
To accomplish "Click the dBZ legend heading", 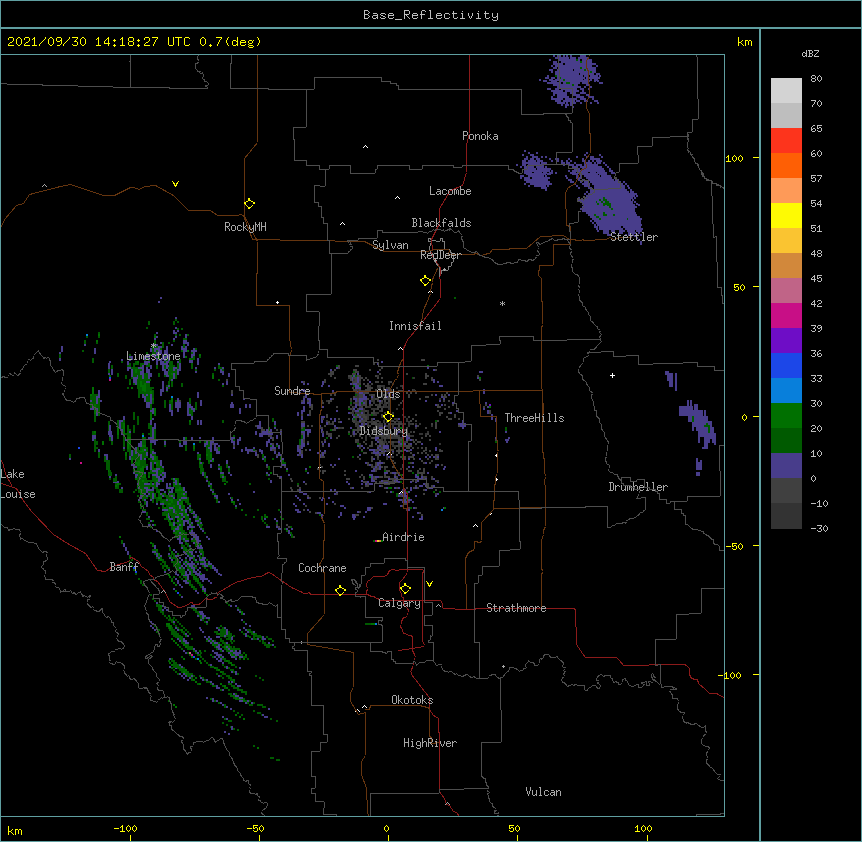I will pos(810,53).
